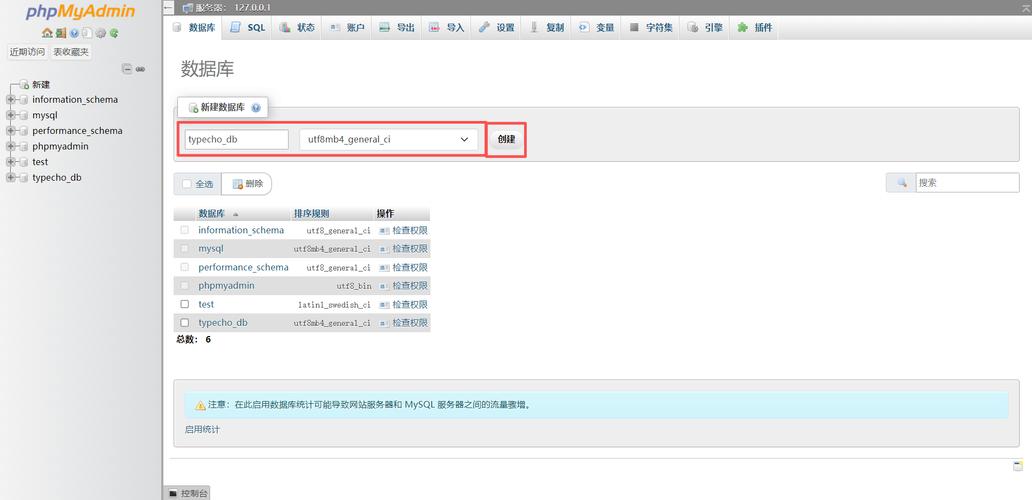The height and width of the screenshot is (500, 1032).
Task: Open the 引擎 tab
Action: 705,28
